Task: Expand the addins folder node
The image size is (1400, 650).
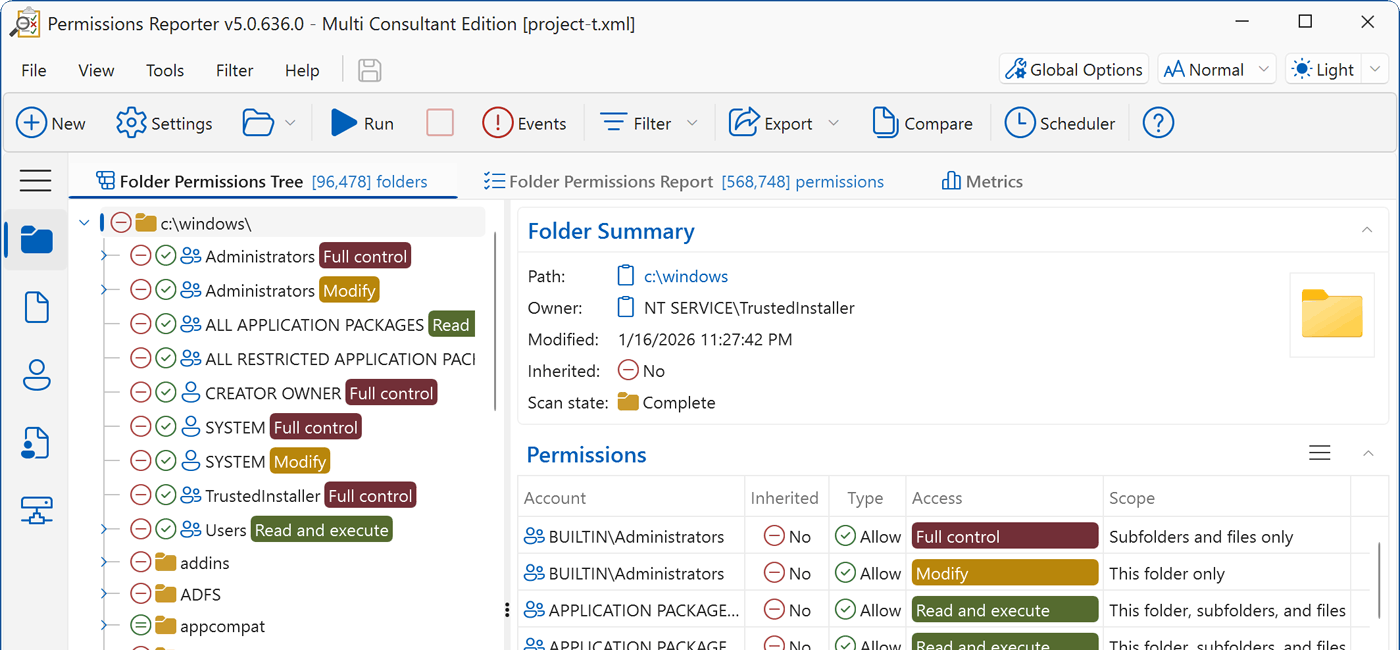Action: click(x=104, y=563)
